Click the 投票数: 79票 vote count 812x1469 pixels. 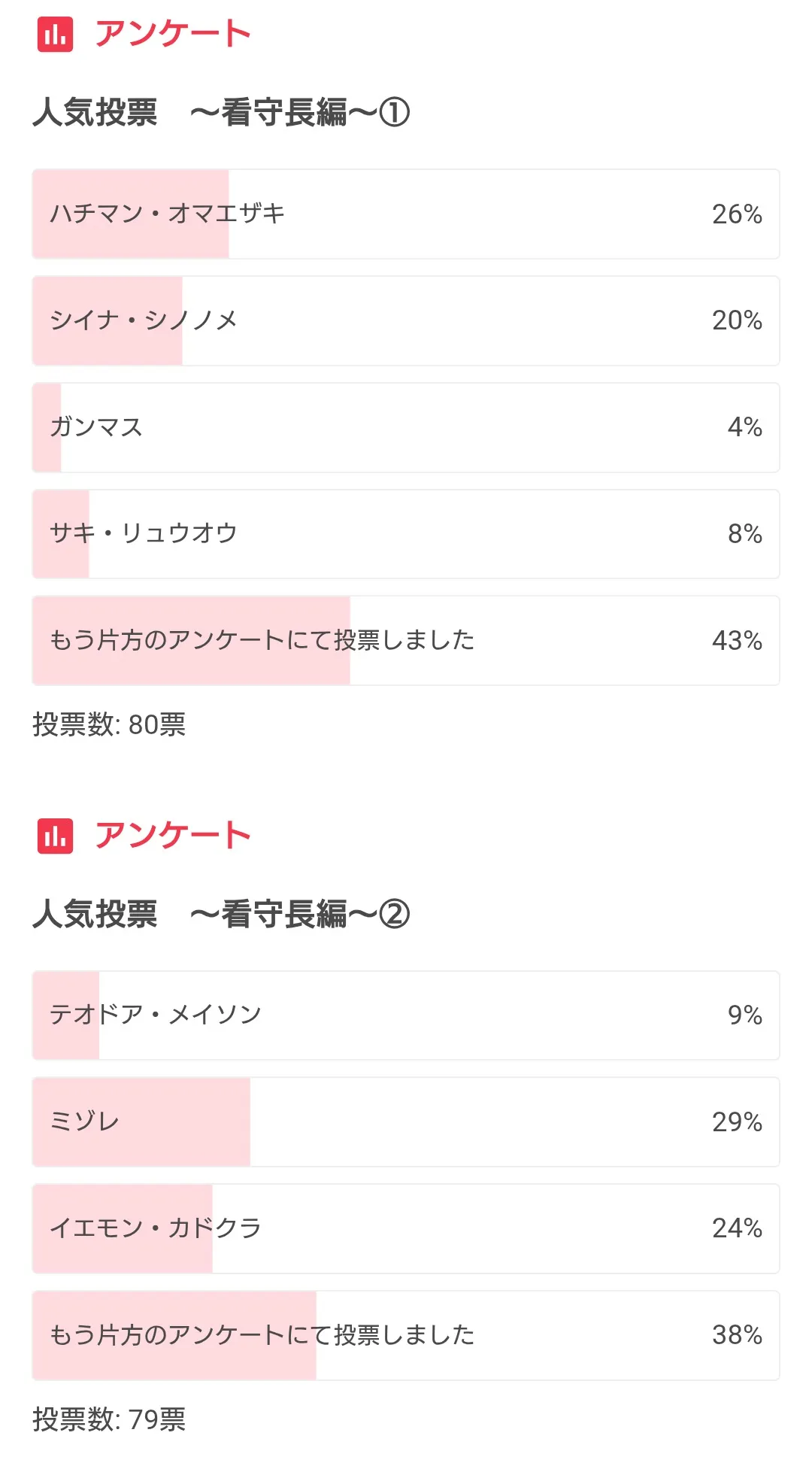pos(109,1419)
